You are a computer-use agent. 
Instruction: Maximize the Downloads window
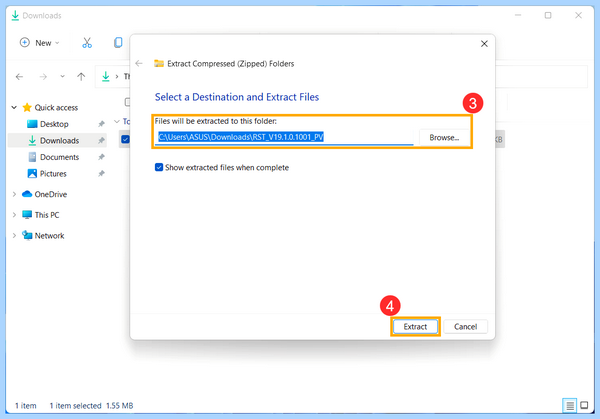(548, 15)
